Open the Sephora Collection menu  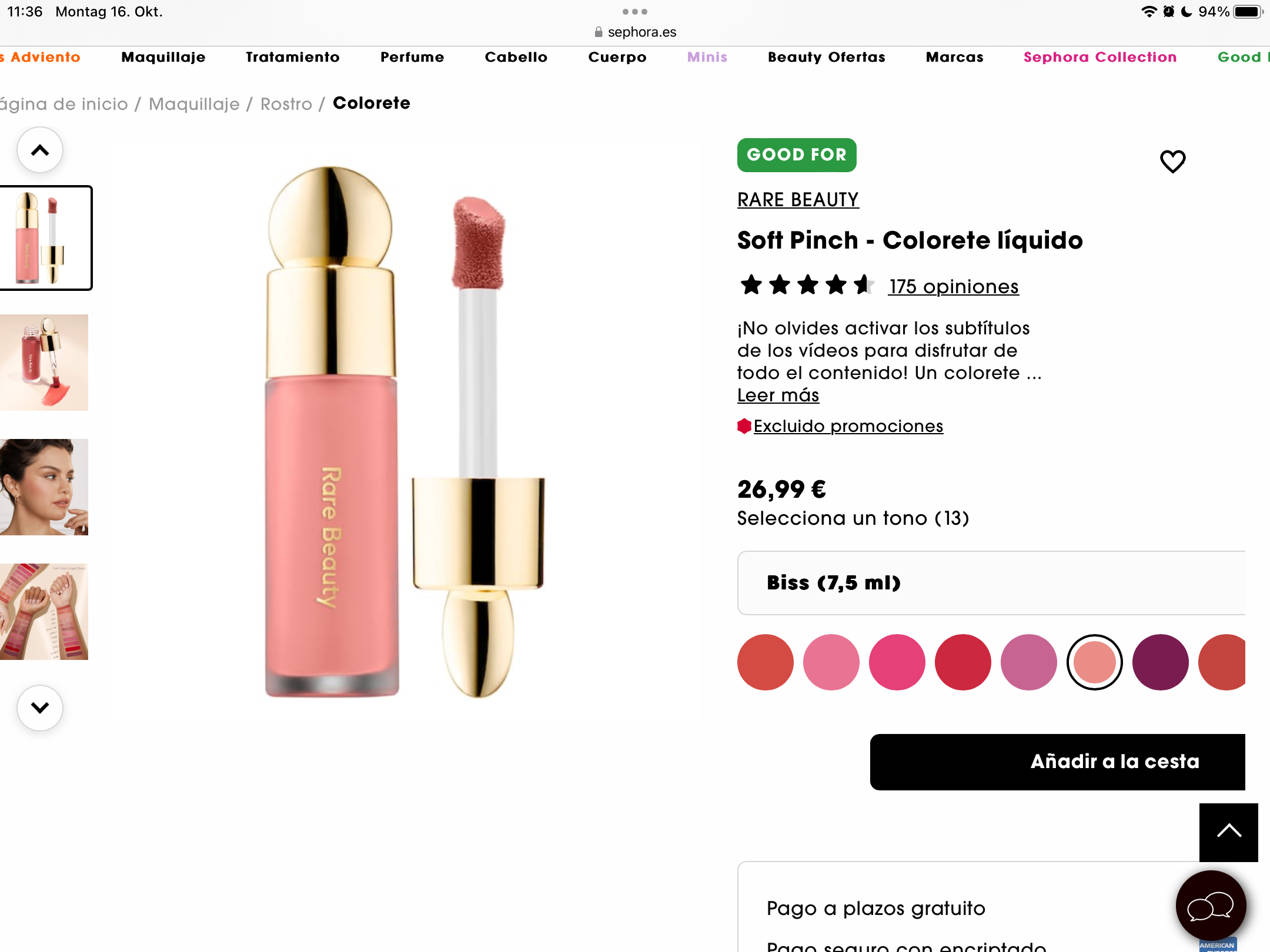tap(1099, 57)
